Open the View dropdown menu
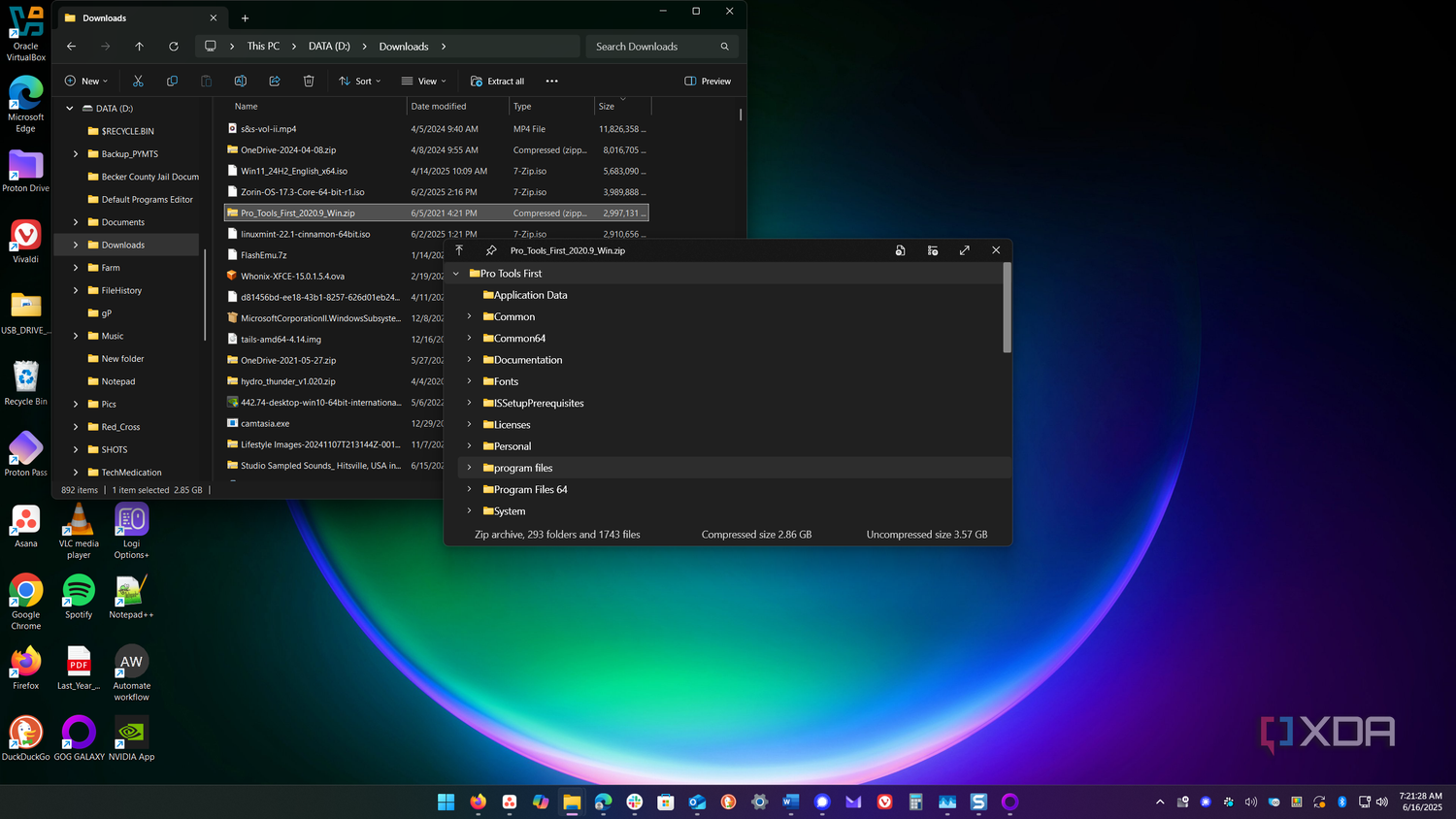The image size is (1456, 819). click(424, 82)
